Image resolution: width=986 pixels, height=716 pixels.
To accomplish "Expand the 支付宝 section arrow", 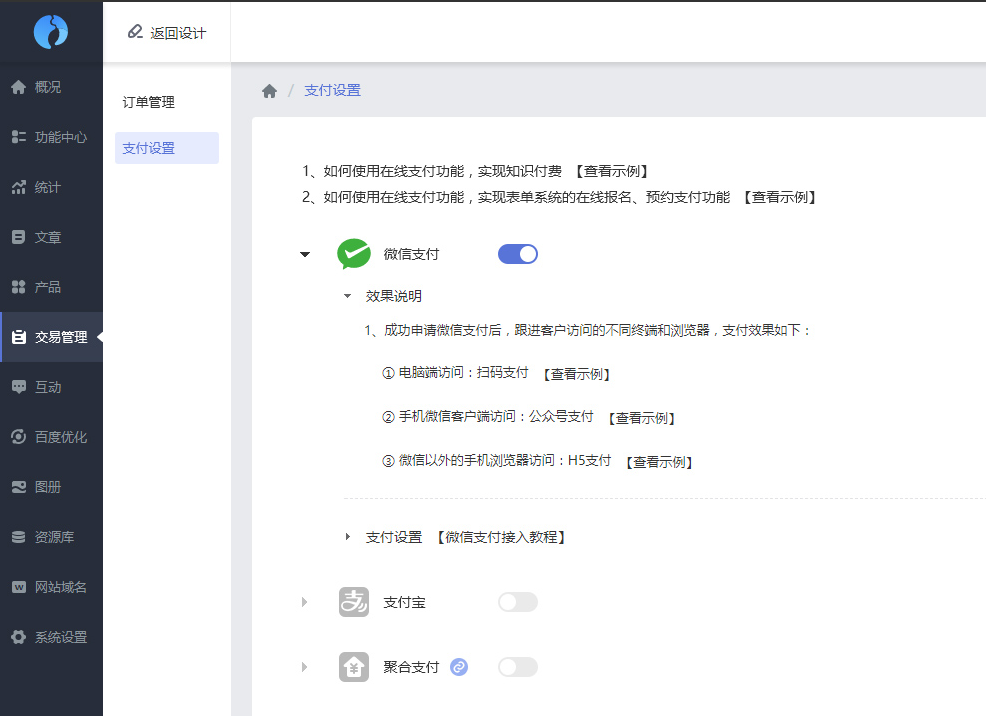I will click(305, 602).
